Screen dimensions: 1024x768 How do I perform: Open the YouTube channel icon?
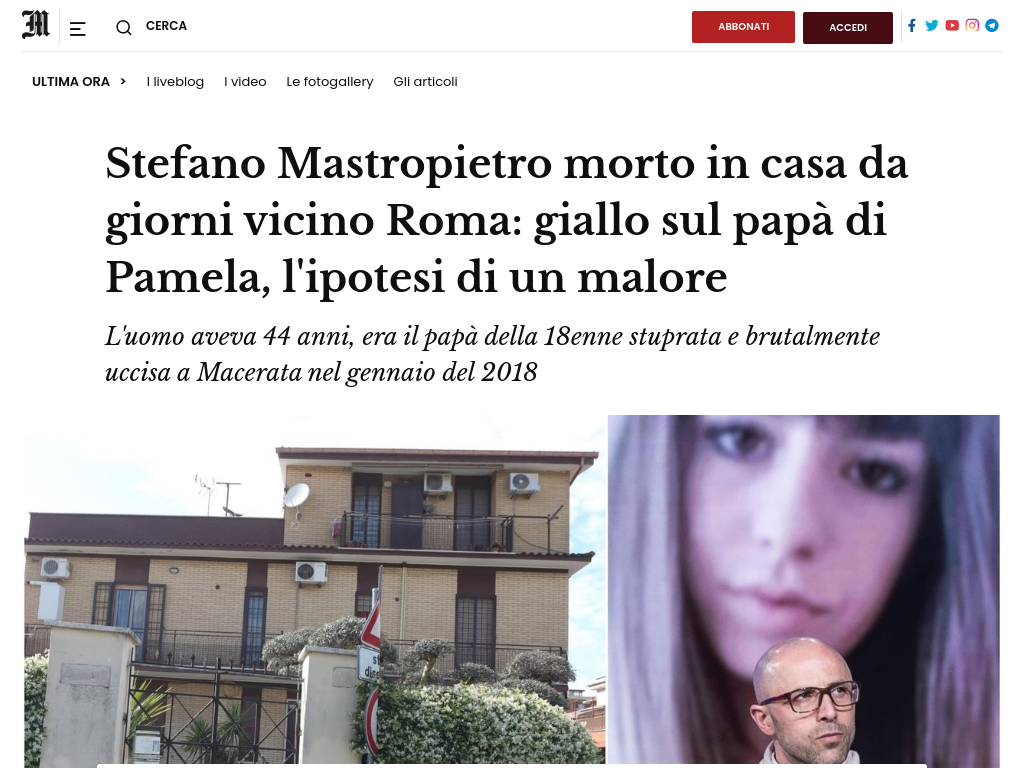pos(952,25)
